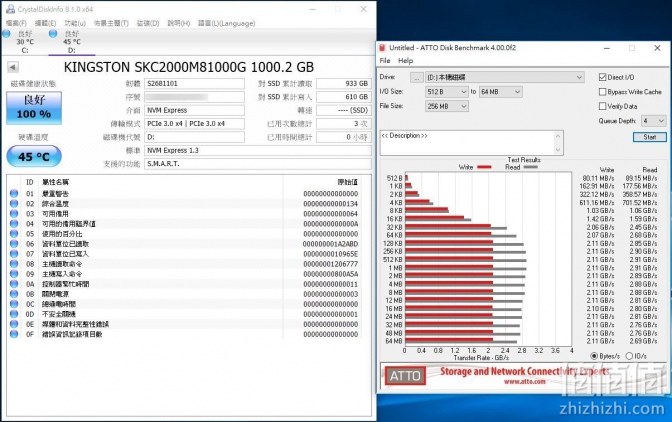Toggle Direct I/O checkbox in ATTO

[602, 77]
